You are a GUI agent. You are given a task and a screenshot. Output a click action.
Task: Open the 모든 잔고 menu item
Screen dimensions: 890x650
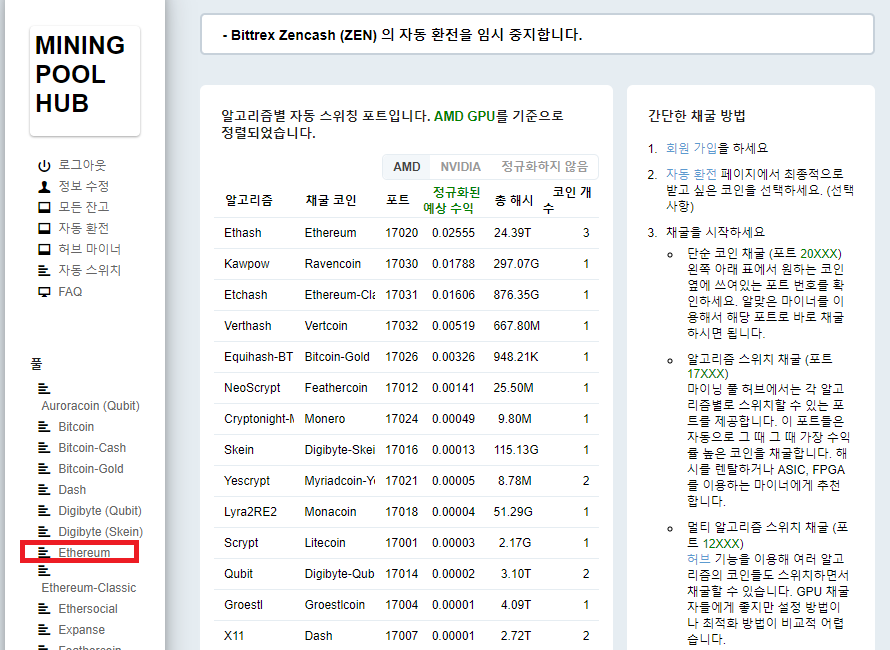(84, 207)
